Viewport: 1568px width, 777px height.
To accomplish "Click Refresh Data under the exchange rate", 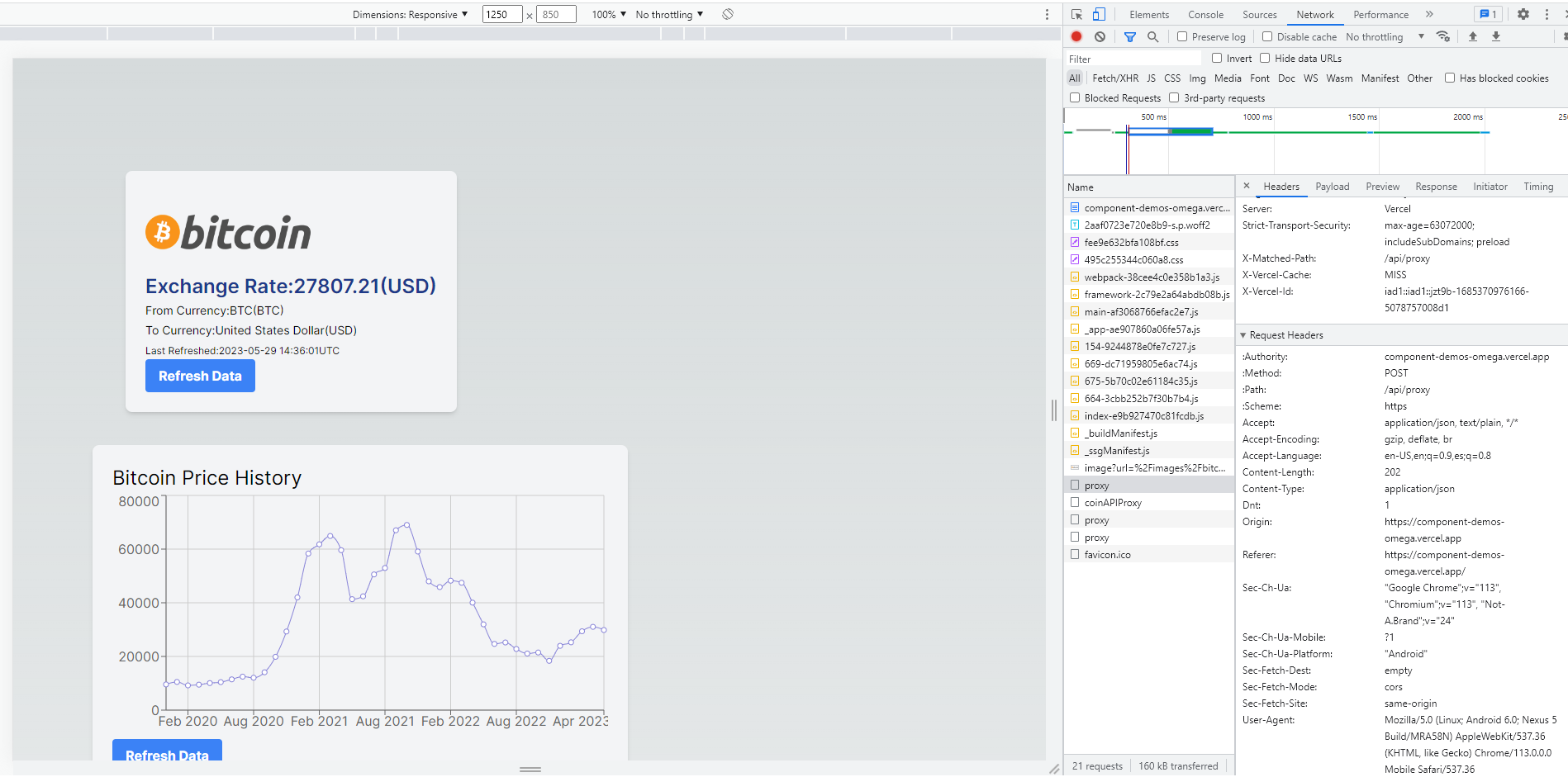I will click(x=200, y=376).
